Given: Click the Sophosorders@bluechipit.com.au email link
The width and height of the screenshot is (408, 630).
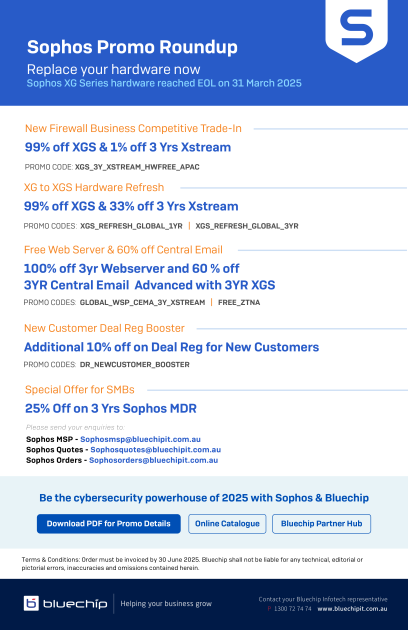Looking at the screenshot, I should point(154,460).
